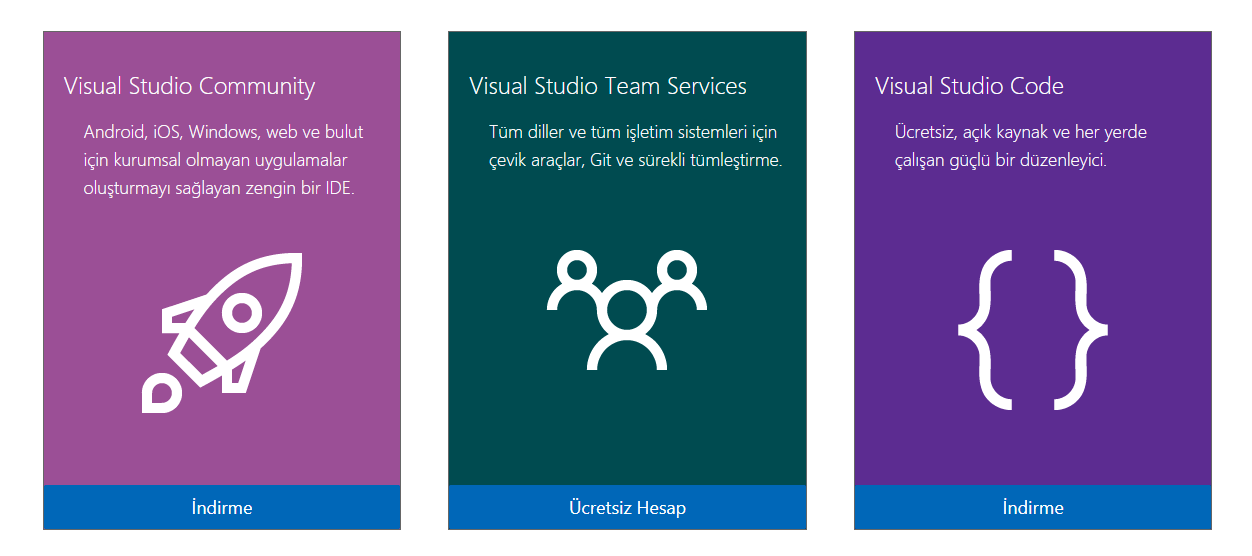Open the Visual Studio Team Services heading

point(608,86)
